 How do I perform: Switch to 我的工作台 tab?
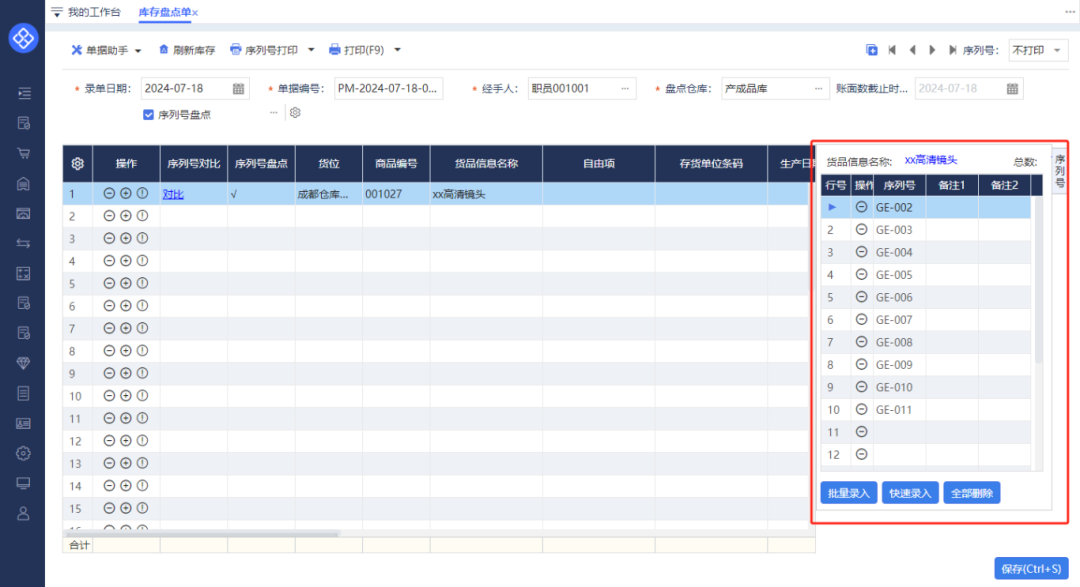(94, 12)
